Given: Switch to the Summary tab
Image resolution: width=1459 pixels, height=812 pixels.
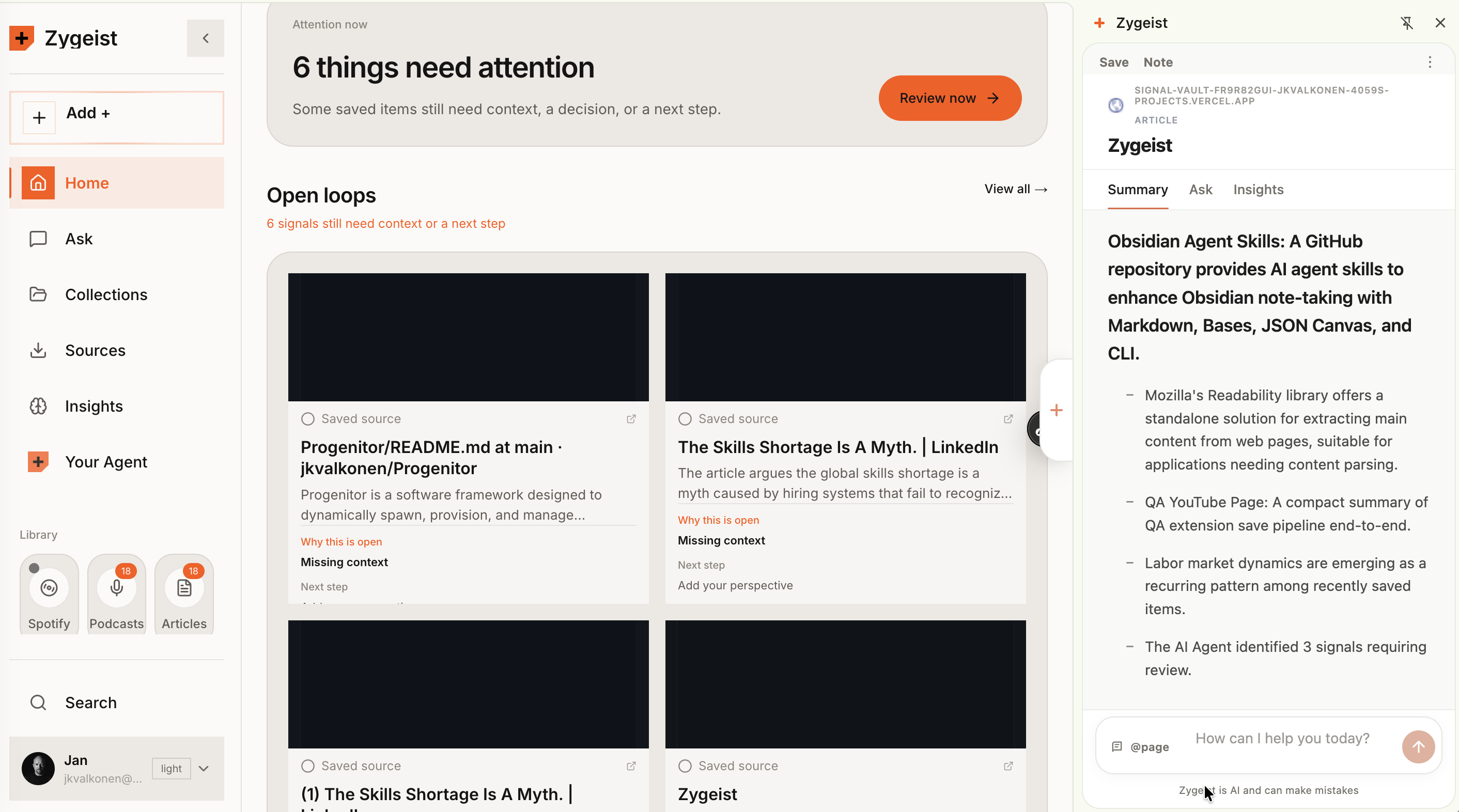Looking at the screenshot, I should [1138, 190].
